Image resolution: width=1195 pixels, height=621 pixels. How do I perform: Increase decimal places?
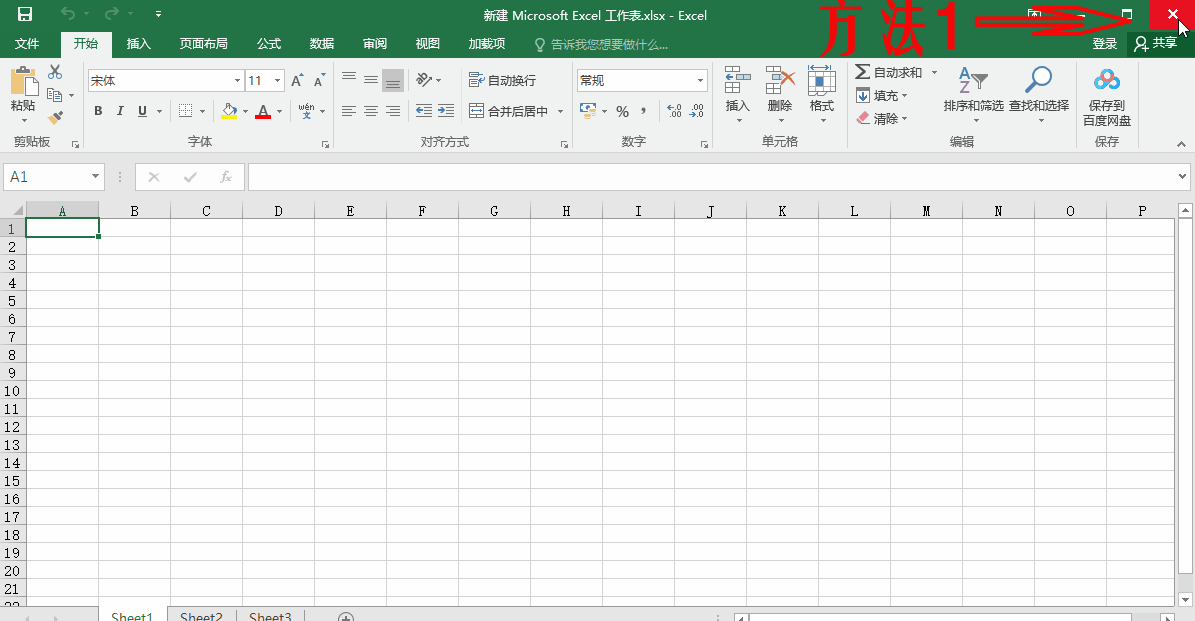pyautogui.click(x=674, y=111)
